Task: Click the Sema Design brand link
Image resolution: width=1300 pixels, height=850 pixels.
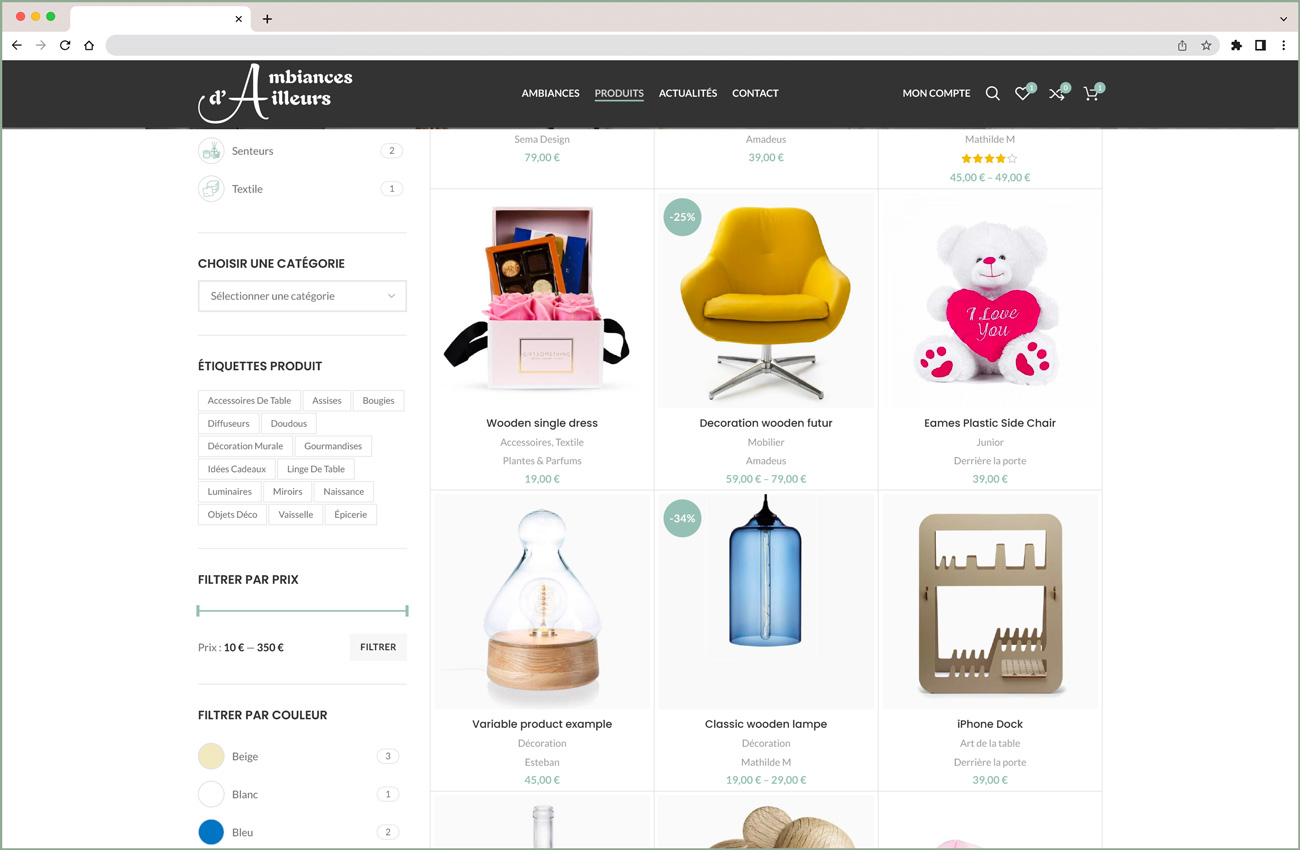Action: pos(542,139)
